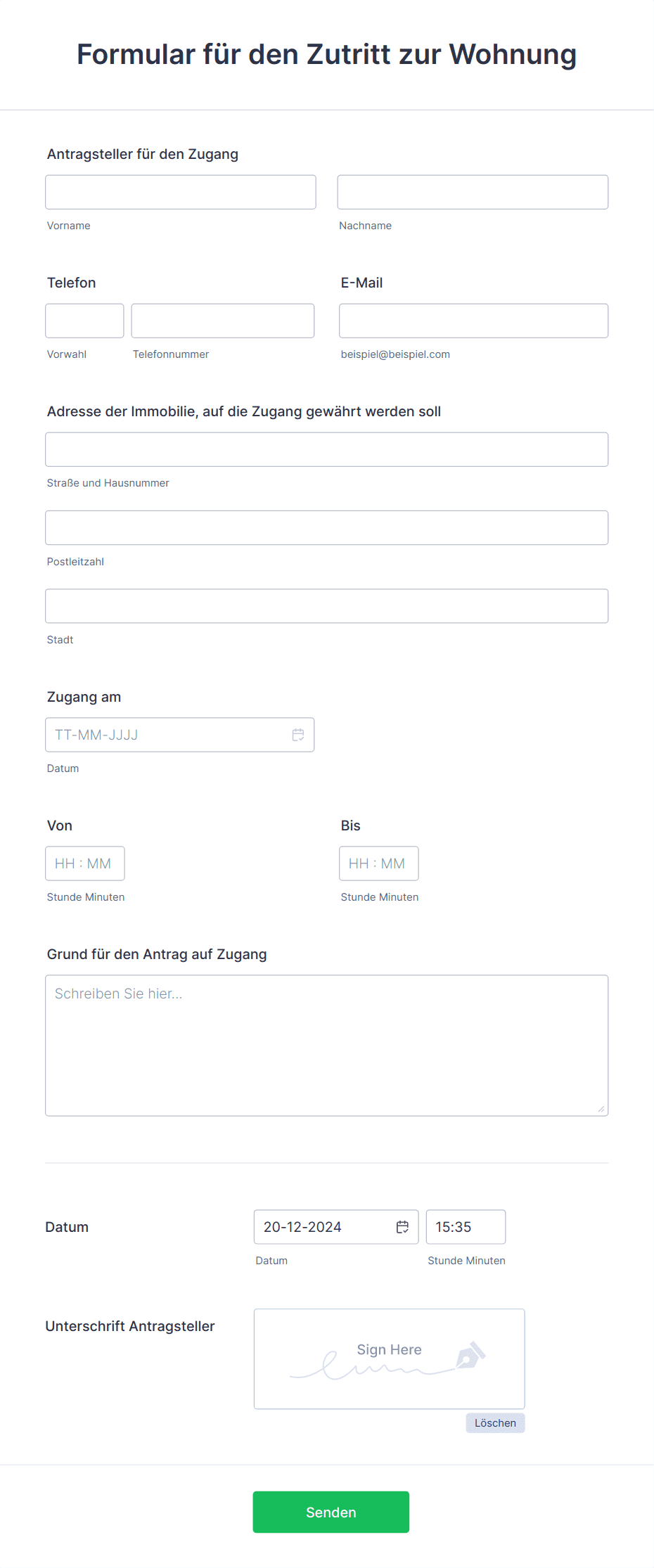
Task: Click the Von HH:MM time field
Action: pyautogui.click(x=84, y=863)
